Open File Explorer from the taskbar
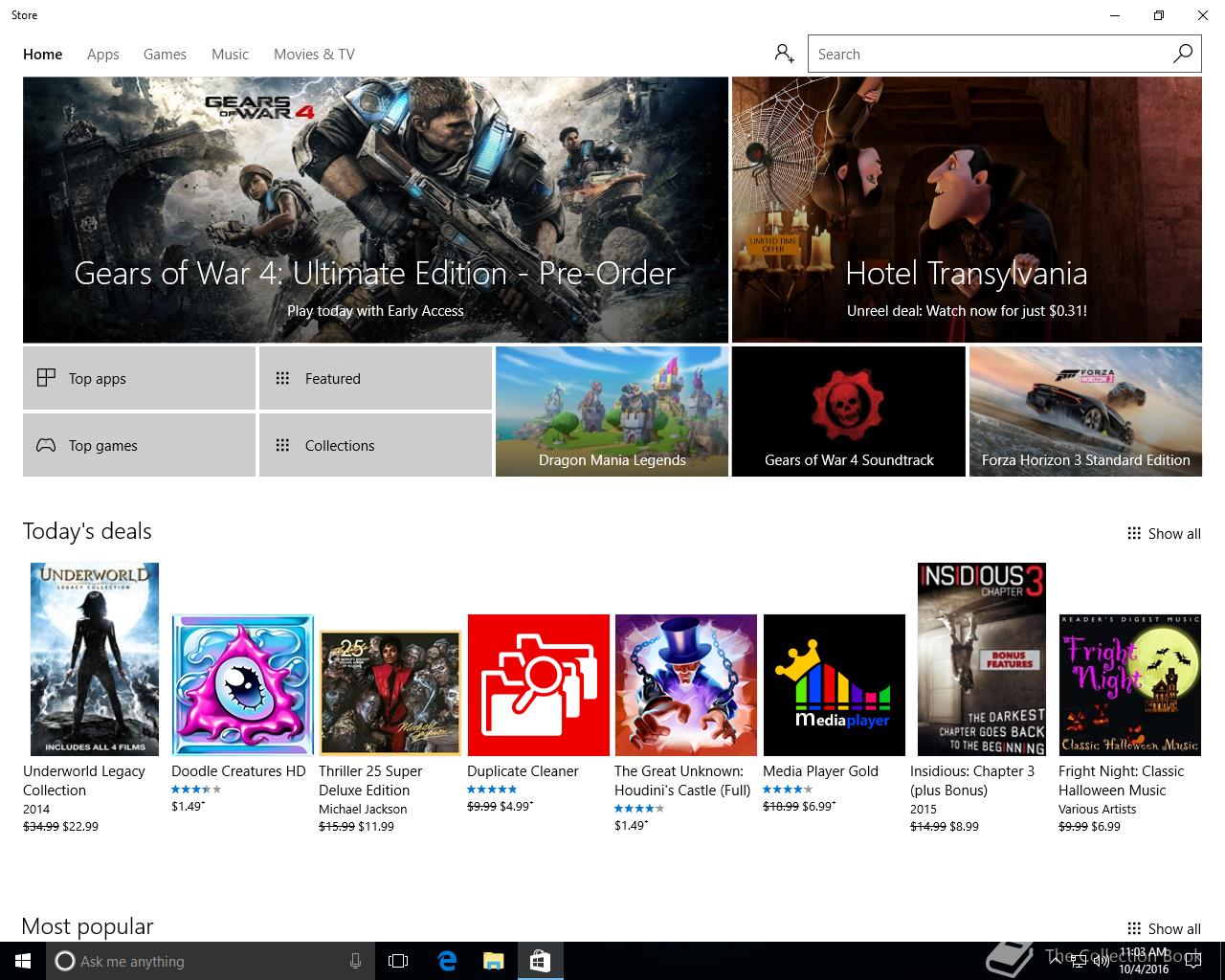 (493, 961)
